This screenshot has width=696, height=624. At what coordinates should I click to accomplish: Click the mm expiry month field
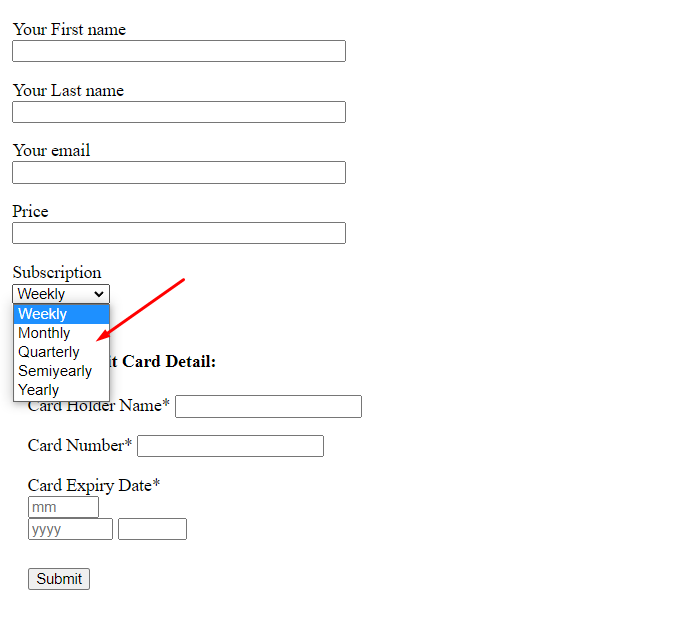click(63, 507)
